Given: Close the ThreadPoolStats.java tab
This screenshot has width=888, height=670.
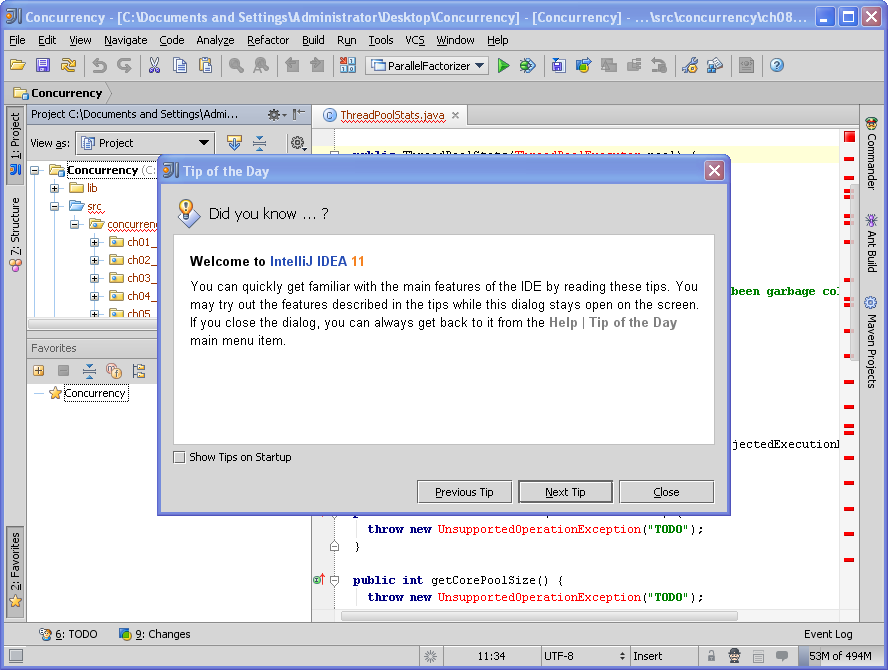Looking at the screenshot, I should 455,116.
